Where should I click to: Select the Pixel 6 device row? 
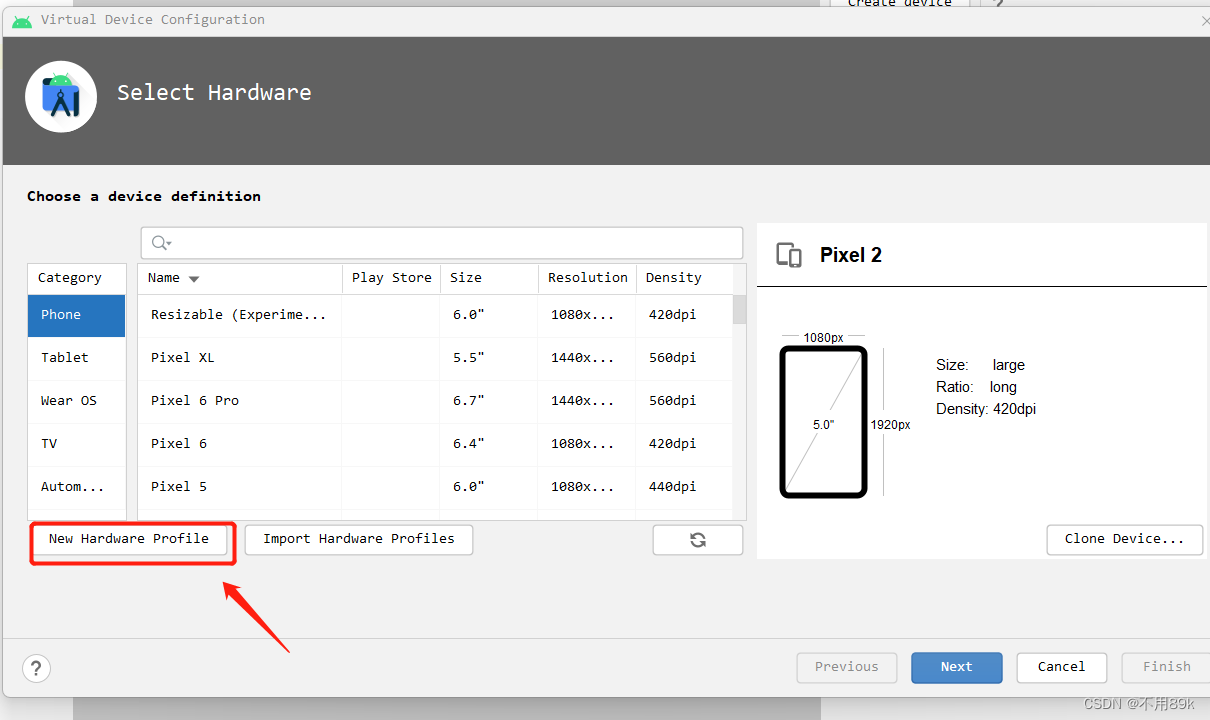point(435,444)
